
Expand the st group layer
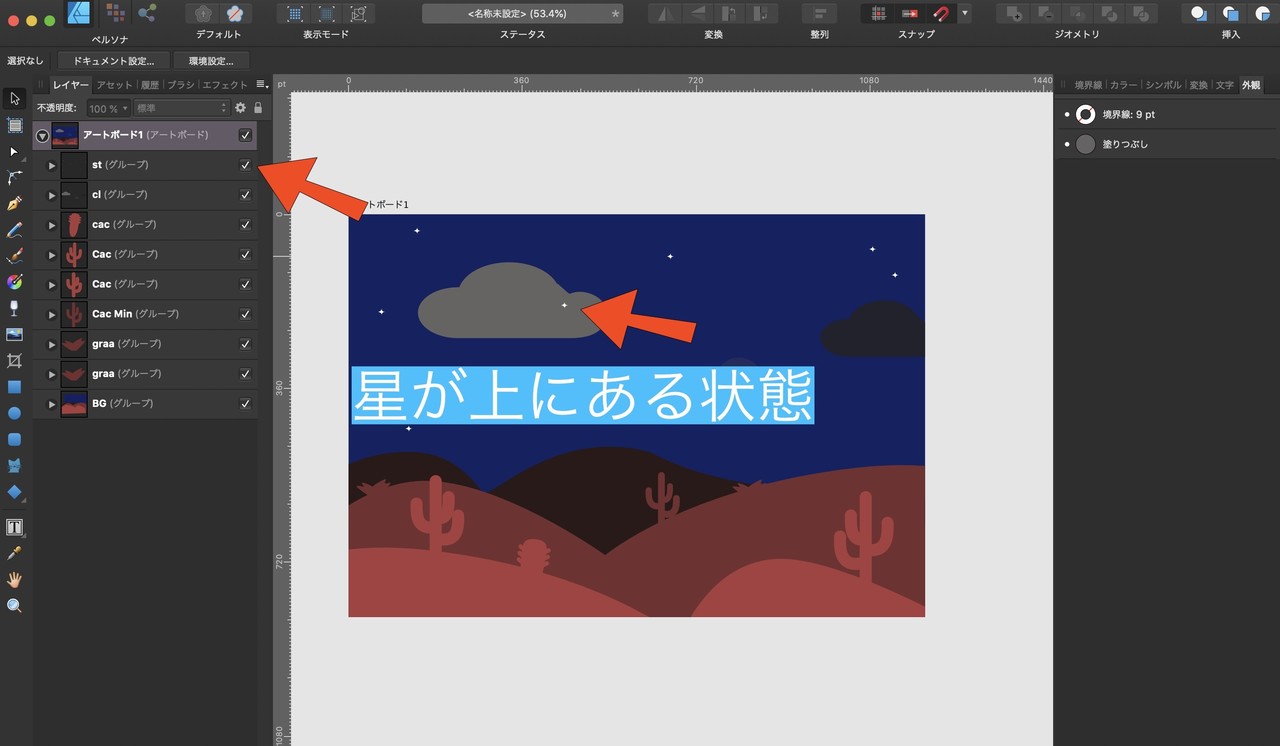52,165
